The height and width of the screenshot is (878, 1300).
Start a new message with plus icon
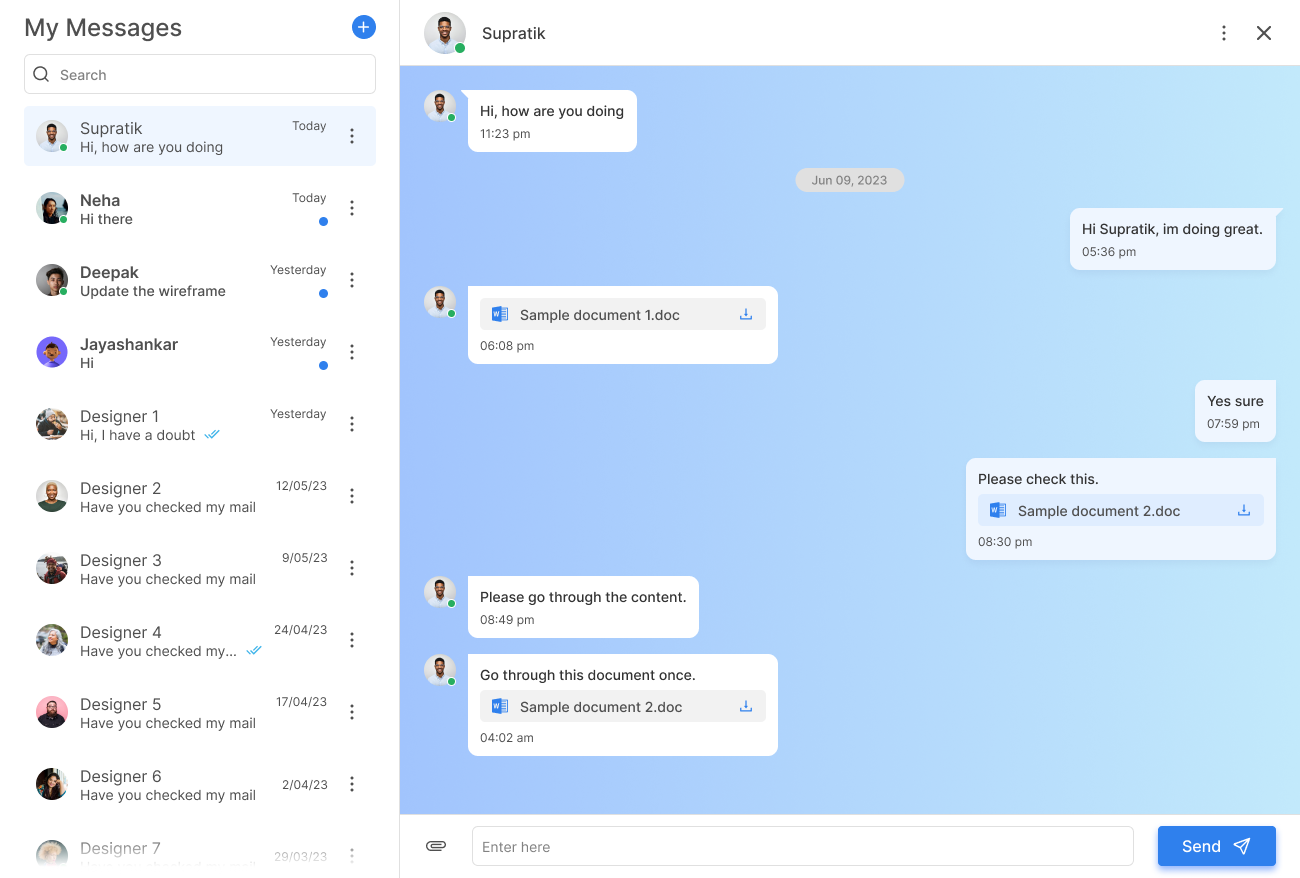pyautogui.click(x=364, y=27)
